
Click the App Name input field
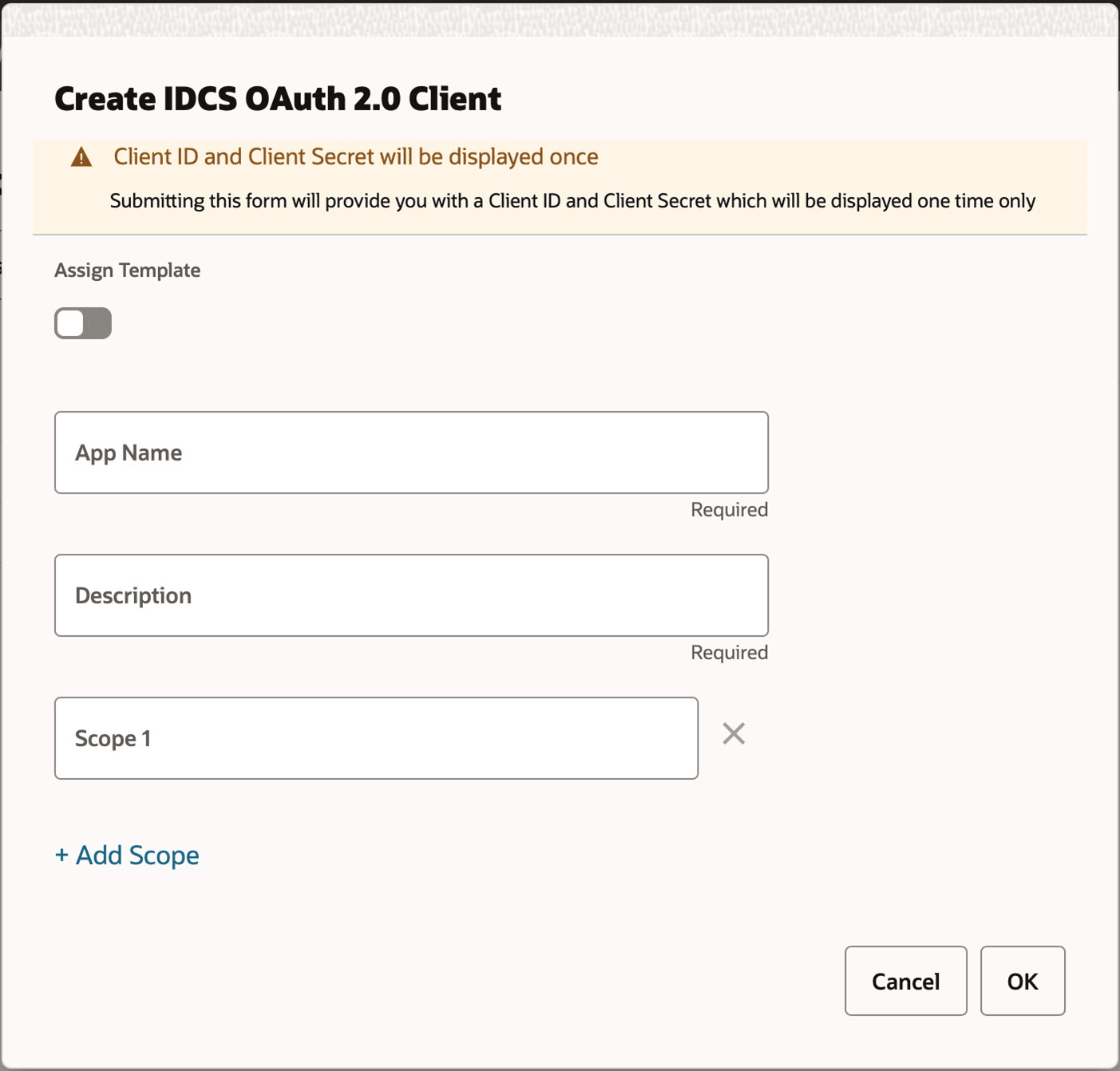tap(411, 453)
